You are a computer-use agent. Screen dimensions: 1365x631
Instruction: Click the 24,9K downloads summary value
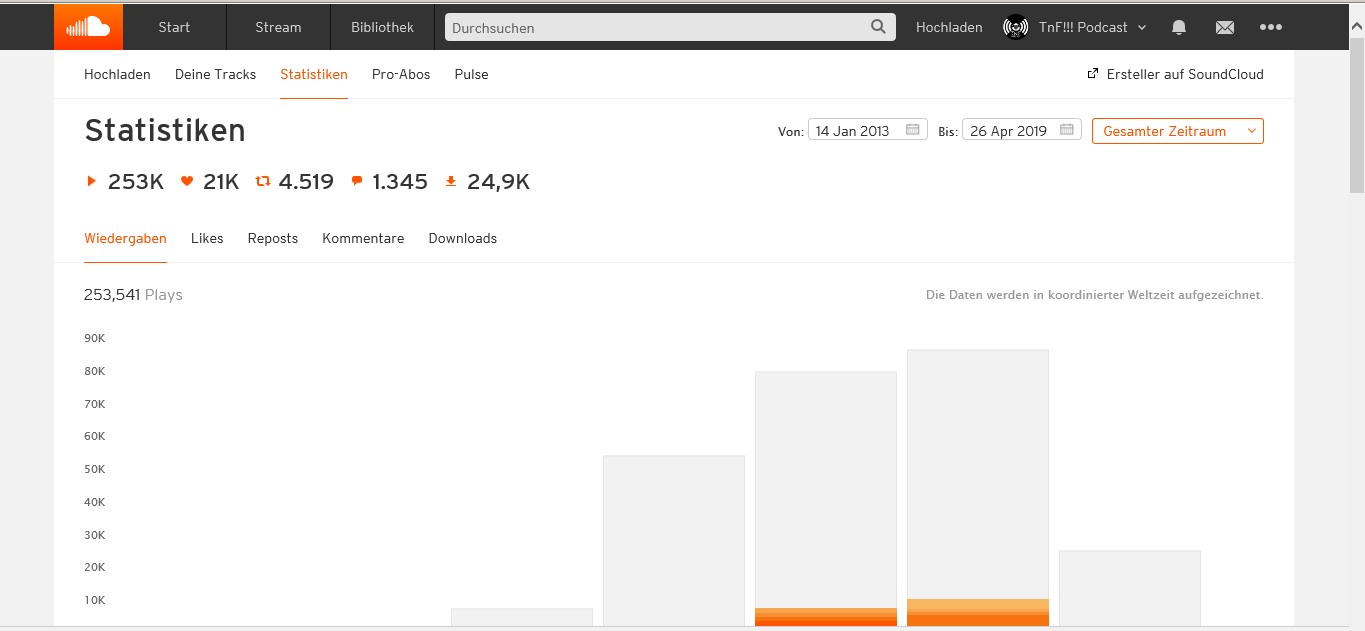pos(498,182)
